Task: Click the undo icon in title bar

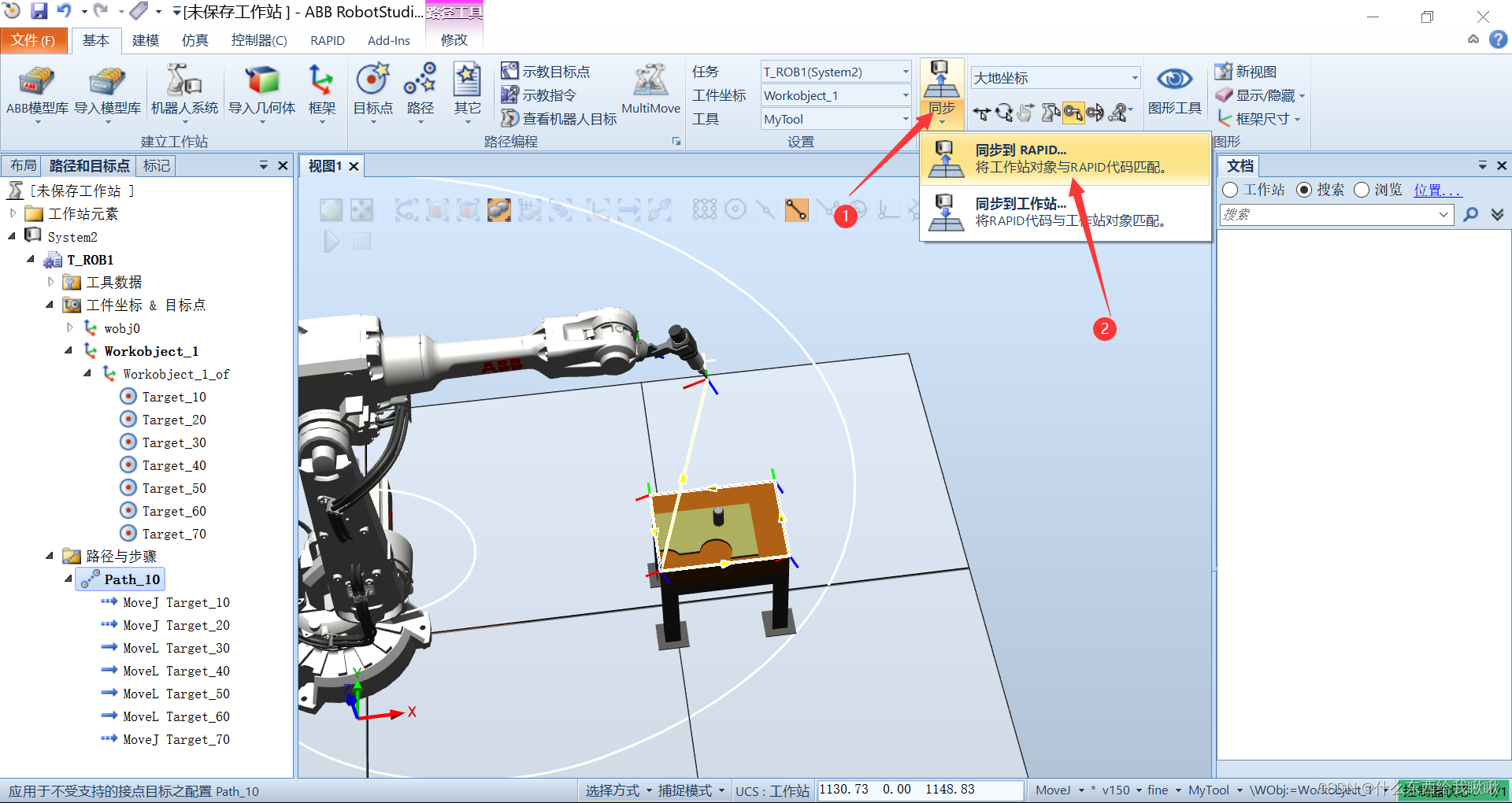Action: click(x=64, y=11)
